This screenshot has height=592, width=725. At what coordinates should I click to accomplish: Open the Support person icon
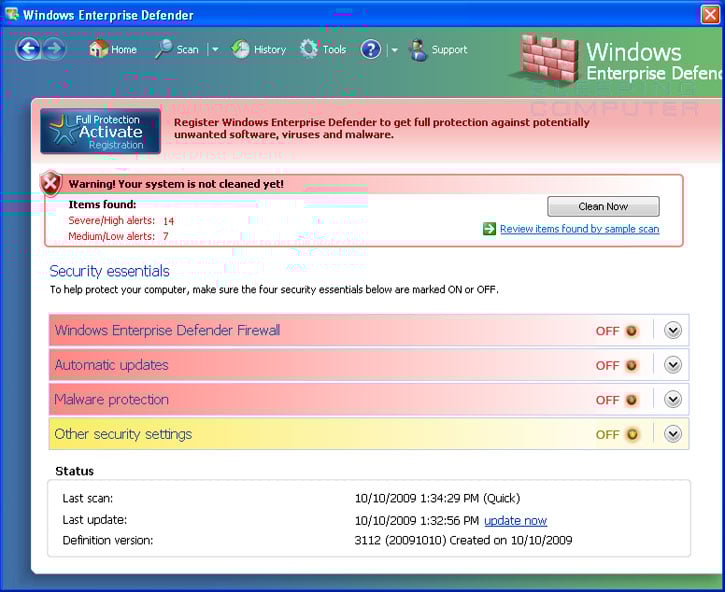pyautogui.click(x=418, y=49)
